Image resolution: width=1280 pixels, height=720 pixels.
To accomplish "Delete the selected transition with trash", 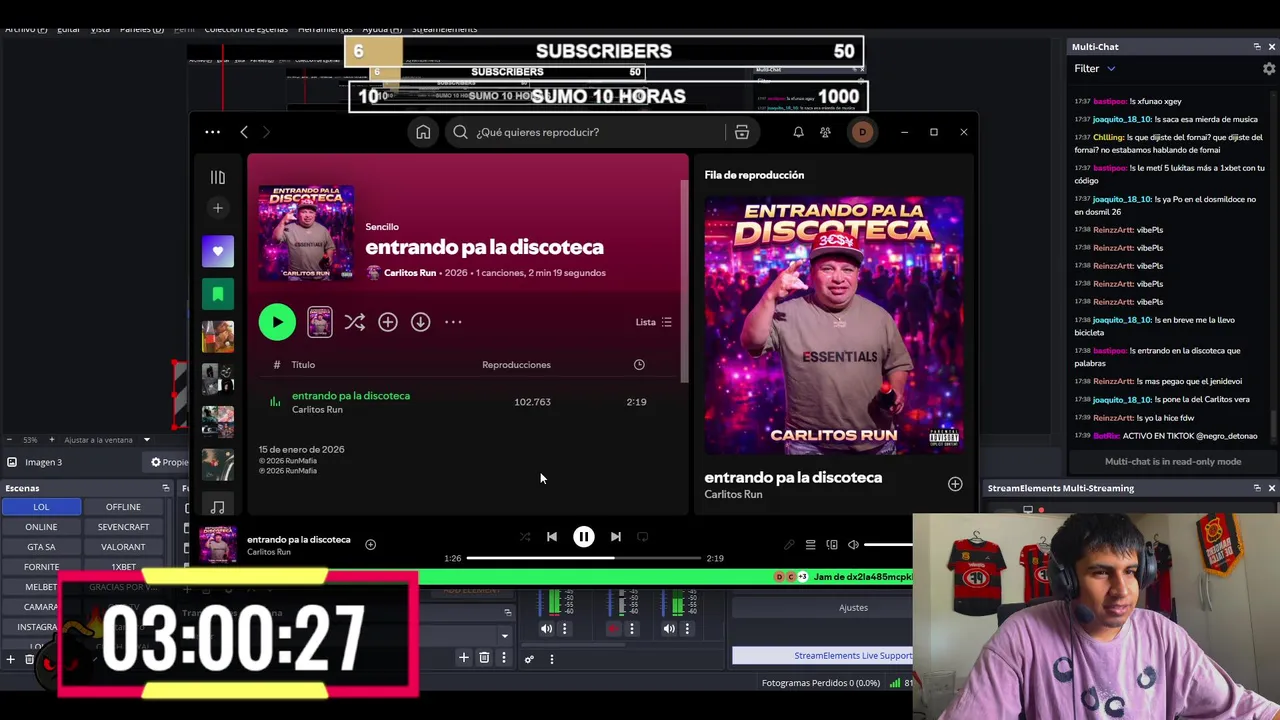I will [484, 658].
